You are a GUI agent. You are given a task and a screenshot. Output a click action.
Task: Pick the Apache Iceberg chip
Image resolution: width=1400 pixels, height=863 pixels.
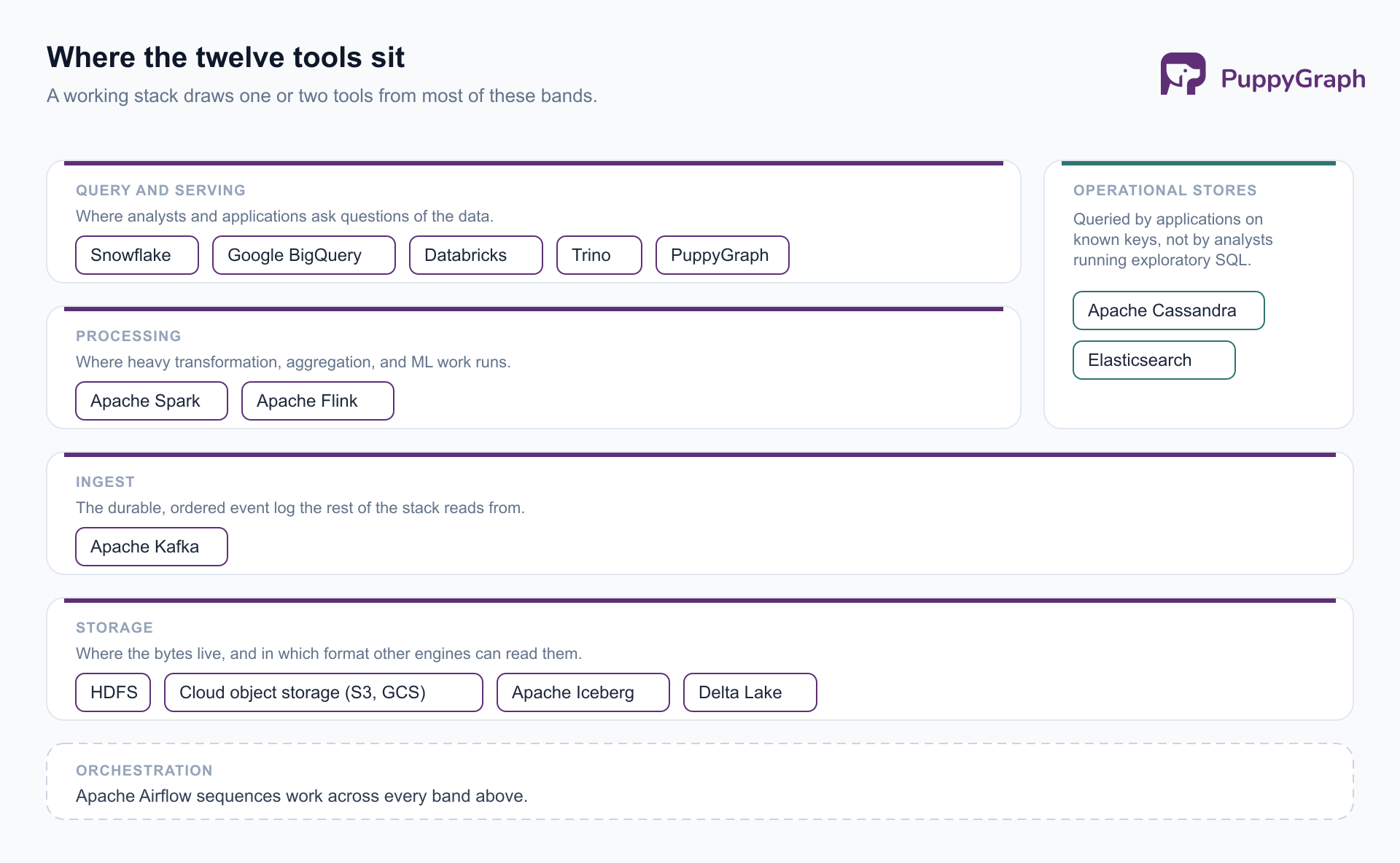pos(583,692)
